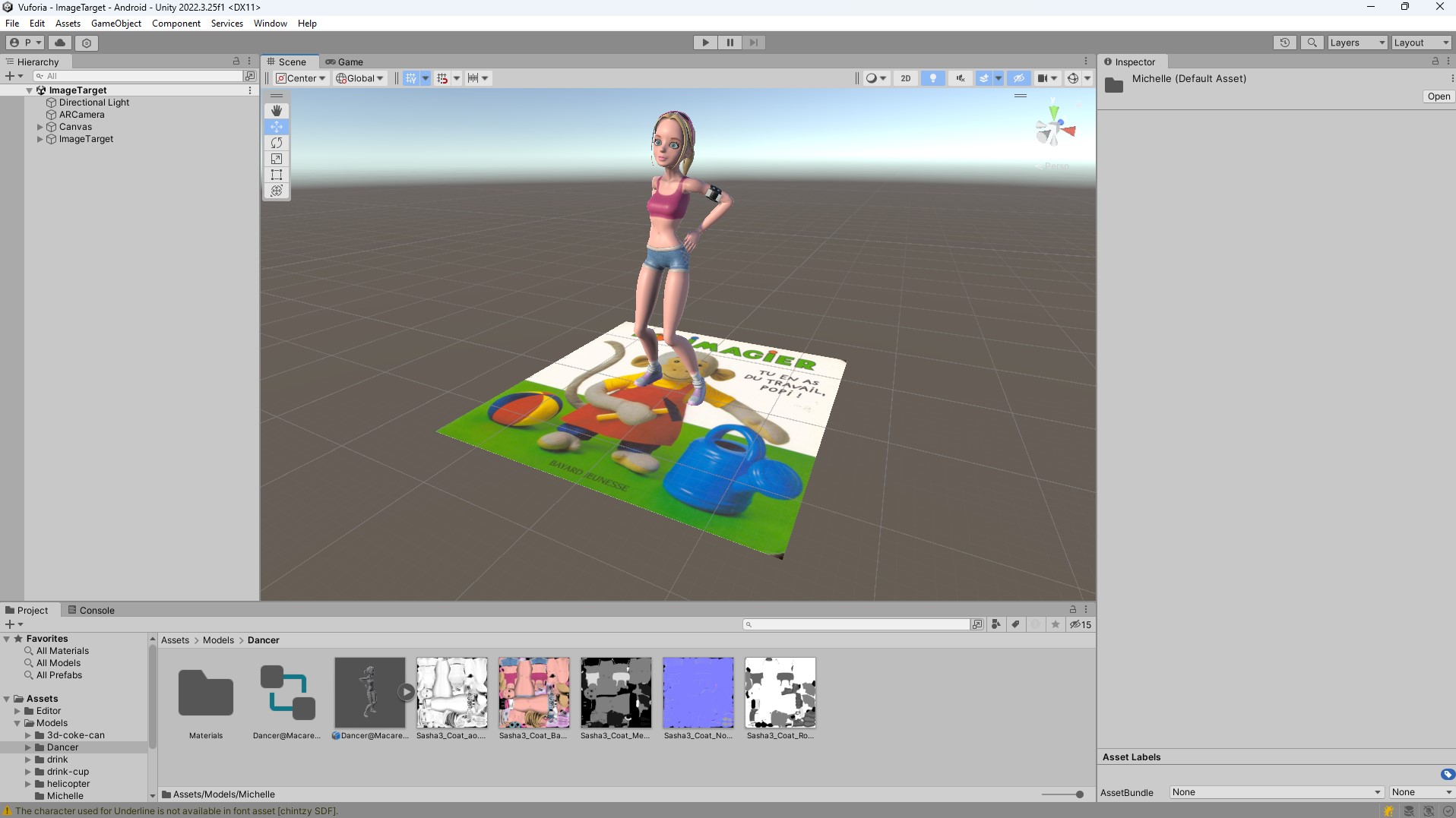Select the Rect Transform tool
Screen dimensions: 1456x818
click(x=276, y=175)
